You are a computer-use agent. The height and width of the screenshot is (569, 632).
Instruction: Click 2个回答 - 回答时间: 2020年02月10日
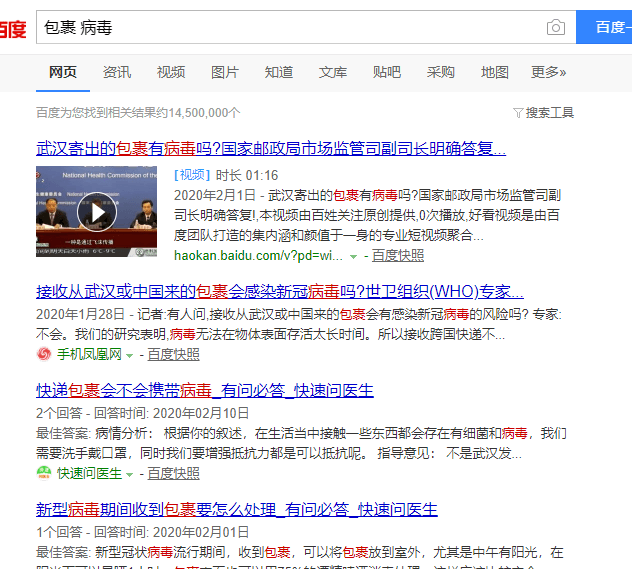(143, 413)
